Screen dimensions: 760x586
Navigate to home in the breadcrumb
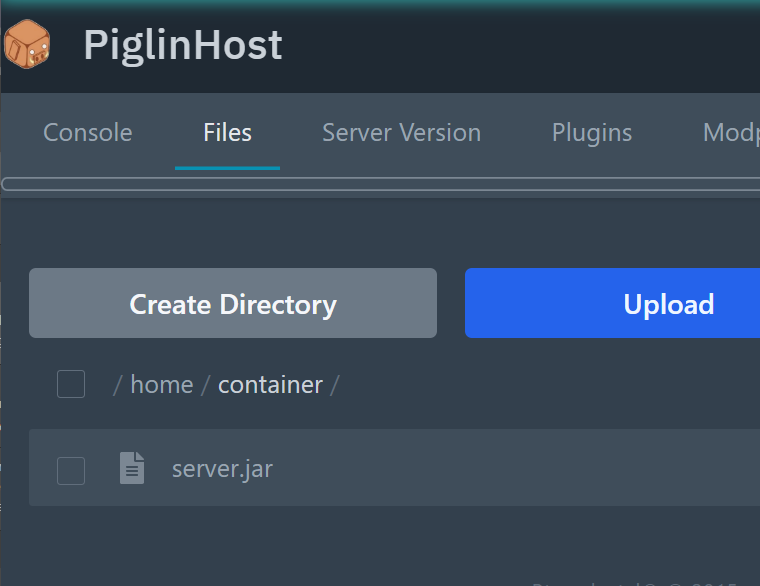click(x=162, y=385)
